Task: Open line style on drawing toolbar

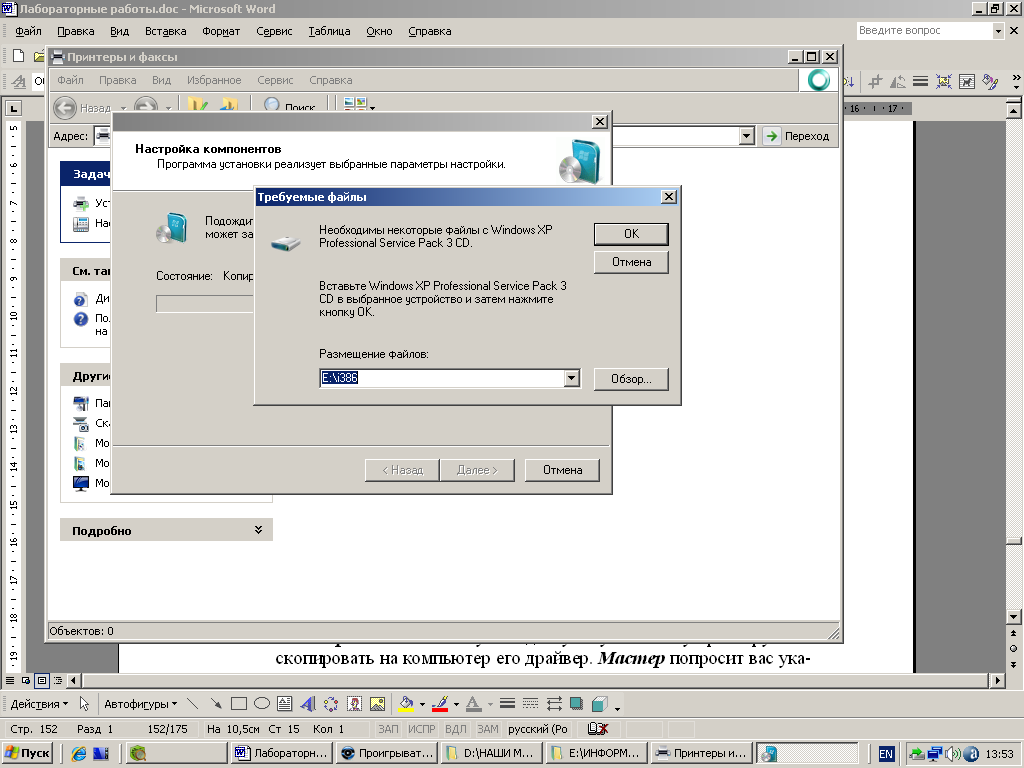Action: pos(507,704)
